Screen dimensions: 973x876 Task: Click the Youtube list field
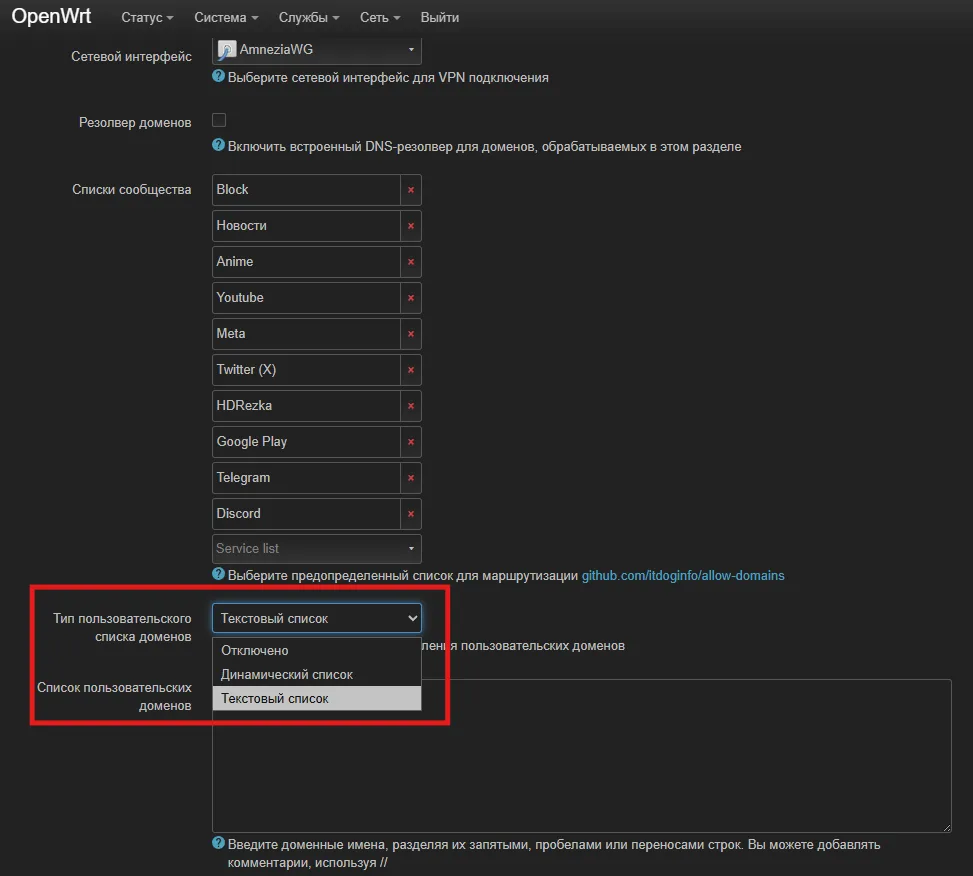306,298
